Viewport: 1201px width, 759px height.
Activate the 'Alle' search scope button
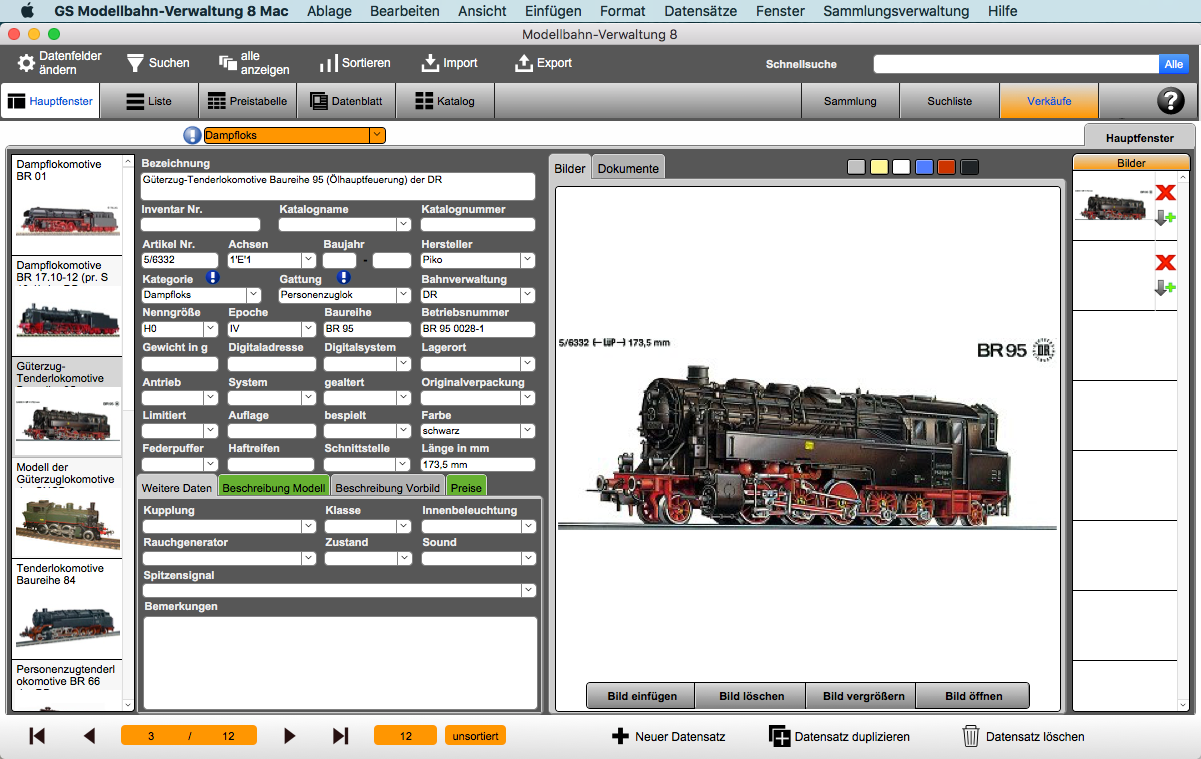(1175, 63)
